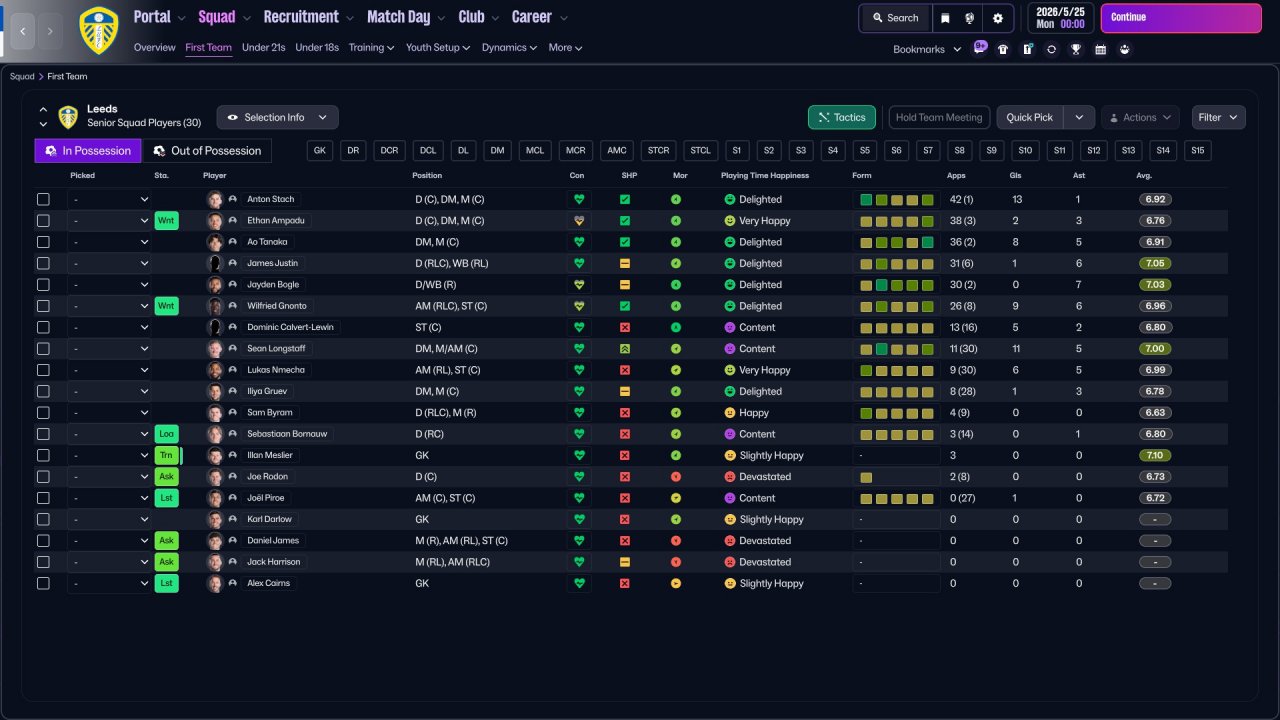Tick the checkbox for Wilfried Gnonto

tap(43, 306)
